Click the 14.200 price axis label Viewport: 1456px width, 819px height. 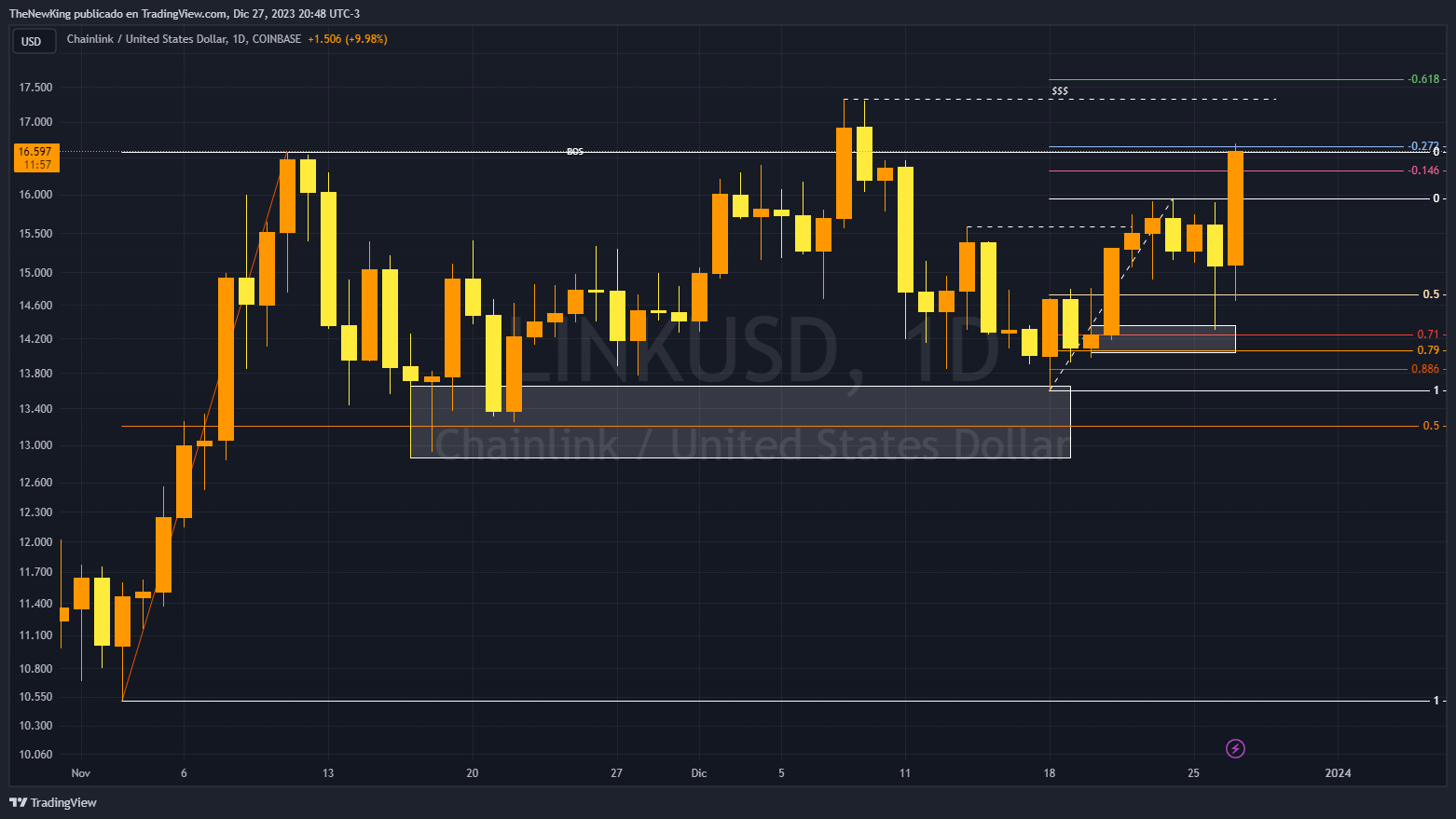(35, 339)
